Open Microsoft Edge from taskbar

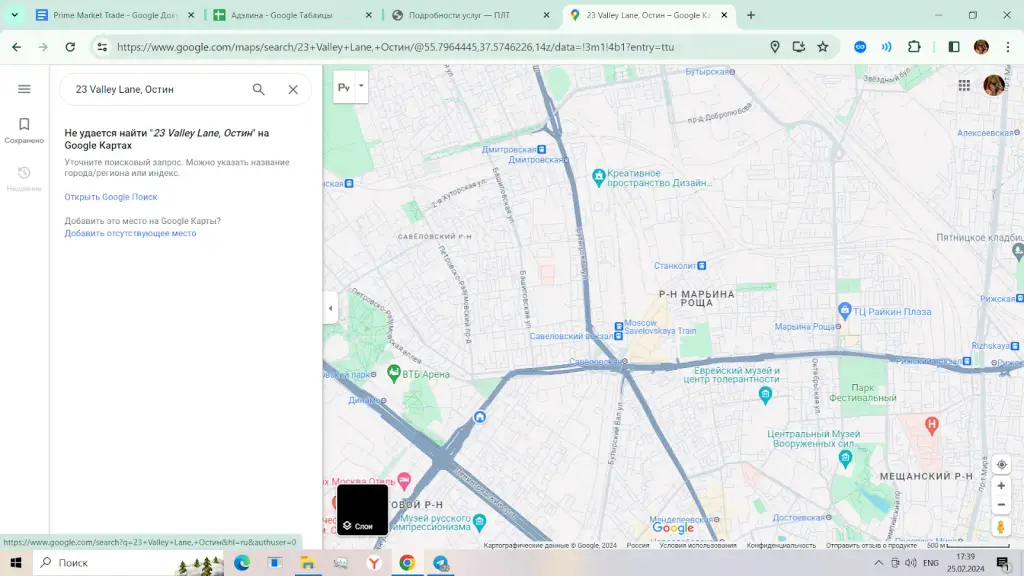point(242,562)
